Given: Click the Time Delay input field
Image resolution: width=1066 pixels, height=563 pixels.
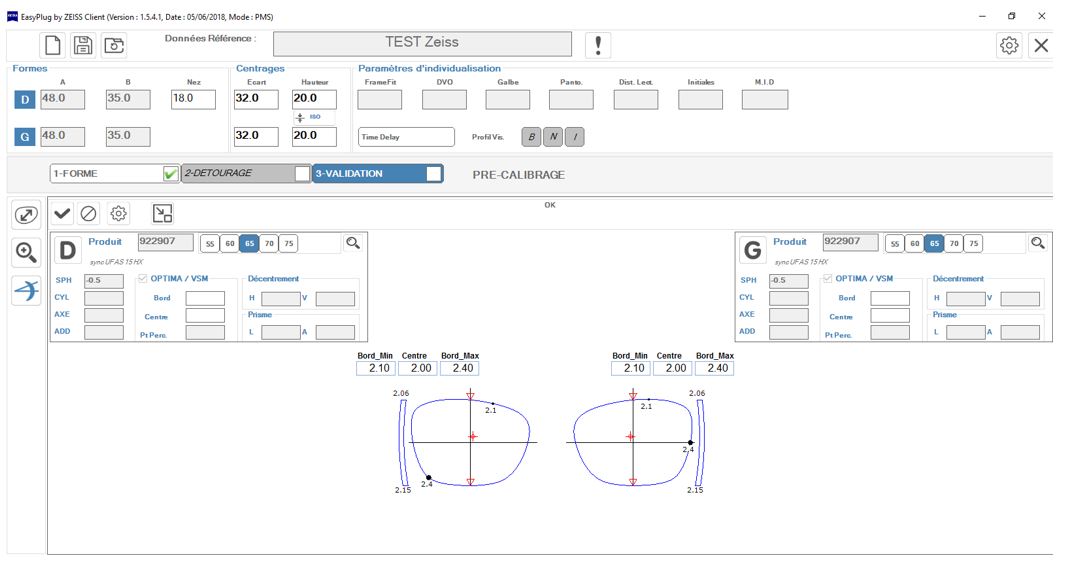Looking at the screenshot, I should 406,137.
